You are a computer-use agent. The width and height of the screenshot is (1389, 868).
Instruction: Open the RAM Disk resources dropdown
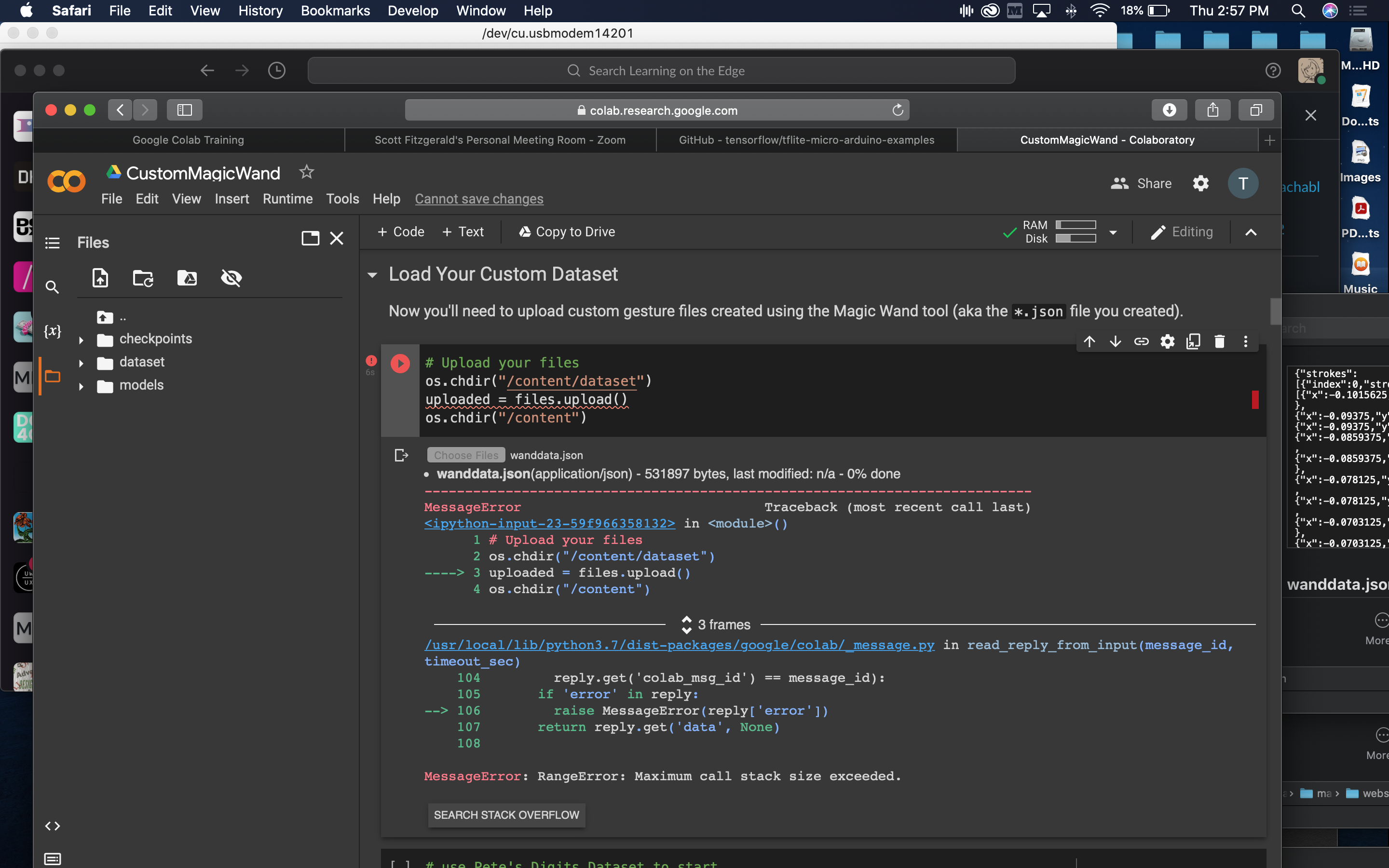[x=1113, y=232]
